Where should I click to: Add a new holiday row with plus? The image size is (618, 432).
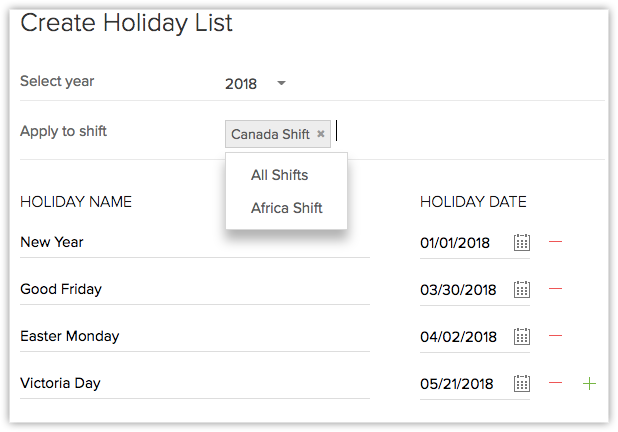click(x=589, y=383)
